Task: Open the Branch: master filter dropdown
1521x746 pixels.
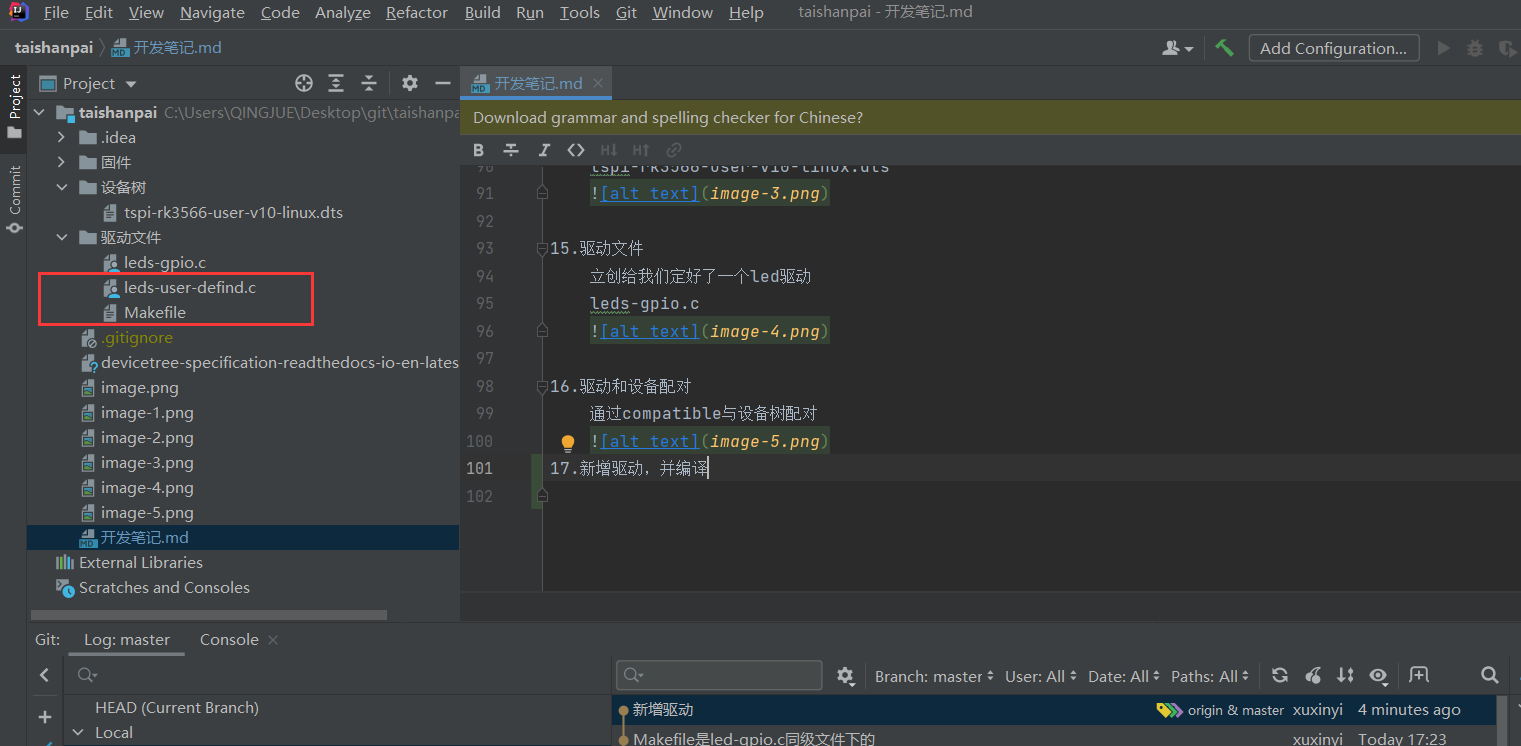Action: pos(934,677)
